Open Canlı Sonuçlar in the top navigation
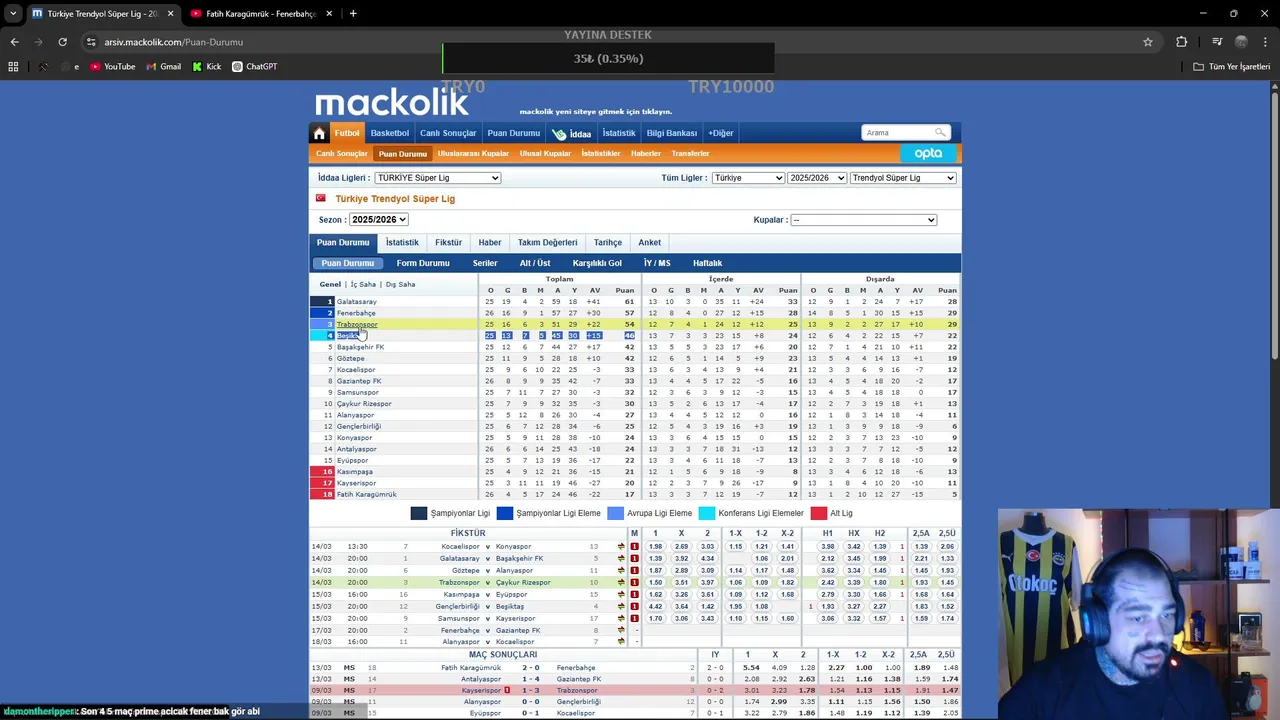 pyautogui.click(x=448, y=133)
